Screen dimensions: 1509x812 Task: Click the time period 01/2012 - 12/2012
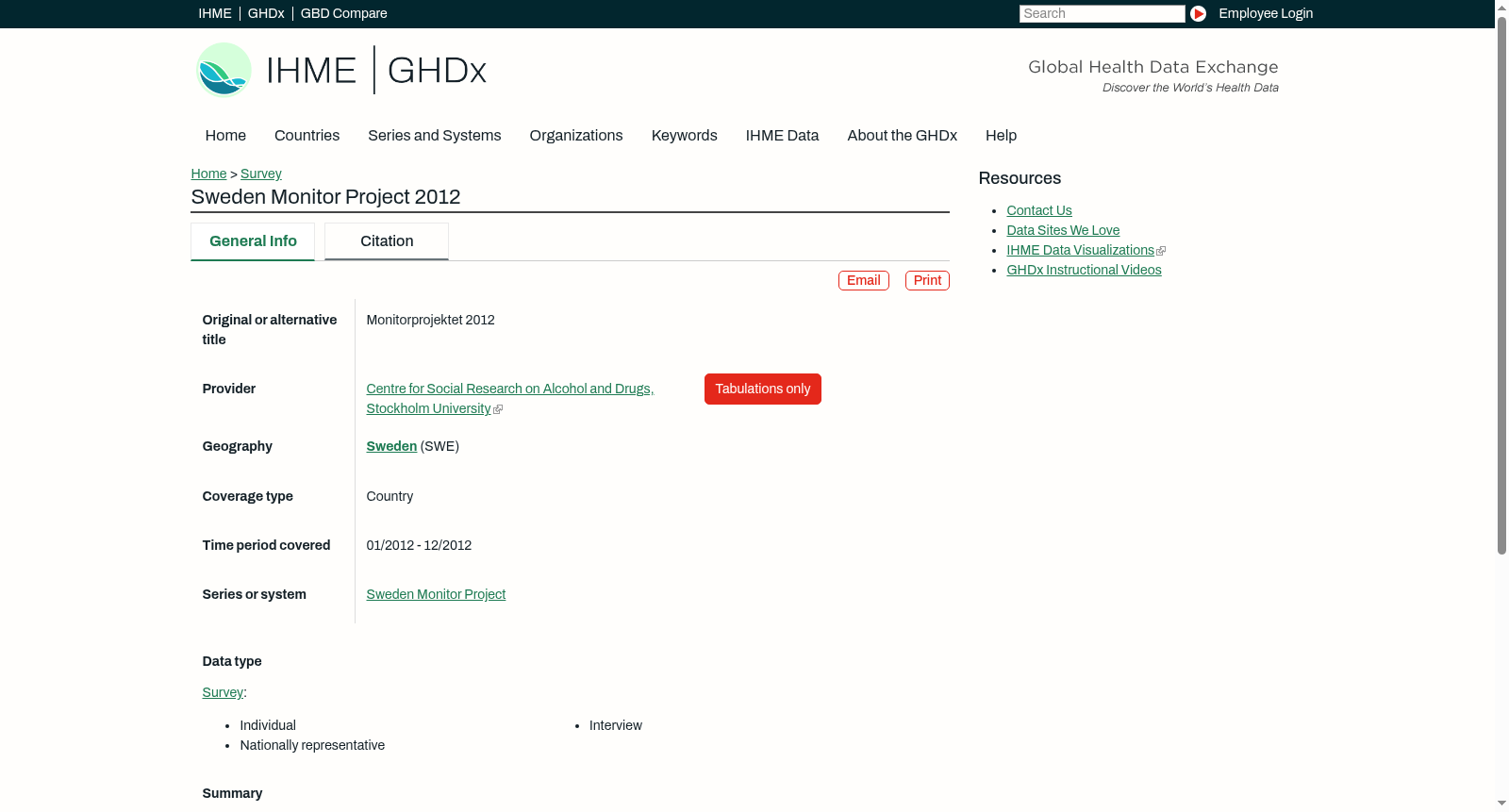pos(419,545)
